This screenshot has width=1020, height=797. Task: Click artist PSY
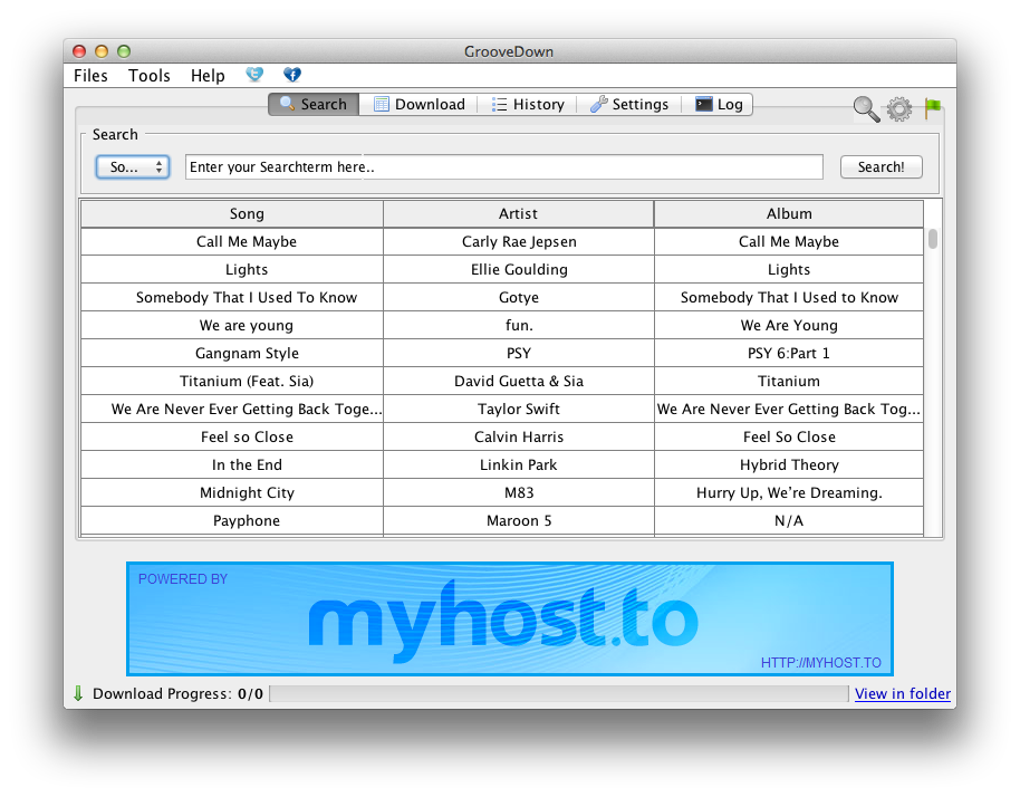[x=518, y=353]
